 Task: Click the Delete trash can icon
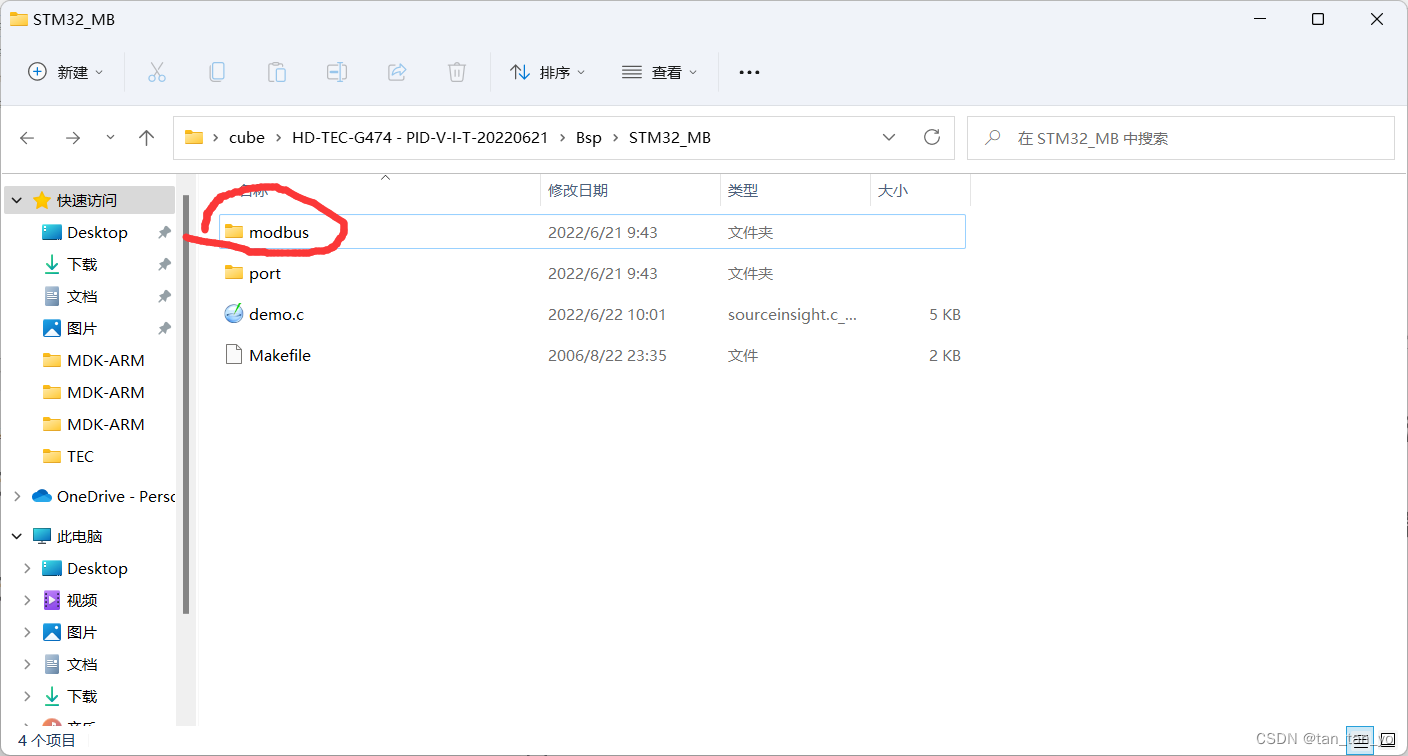(457, 72)
